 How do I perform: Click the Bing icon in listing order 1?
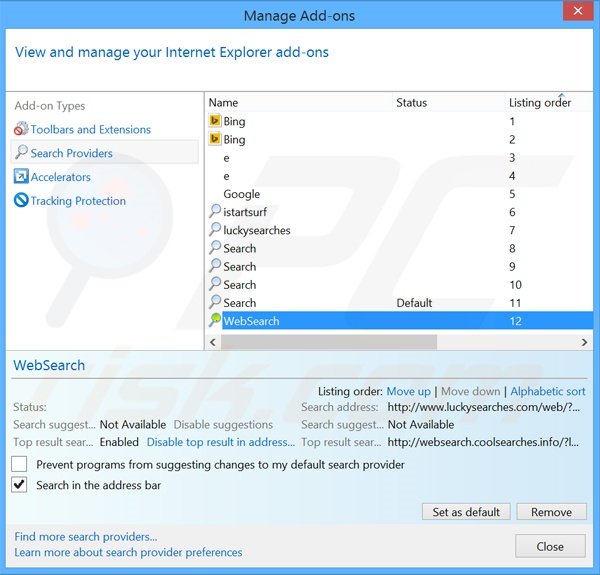[215, 121]
